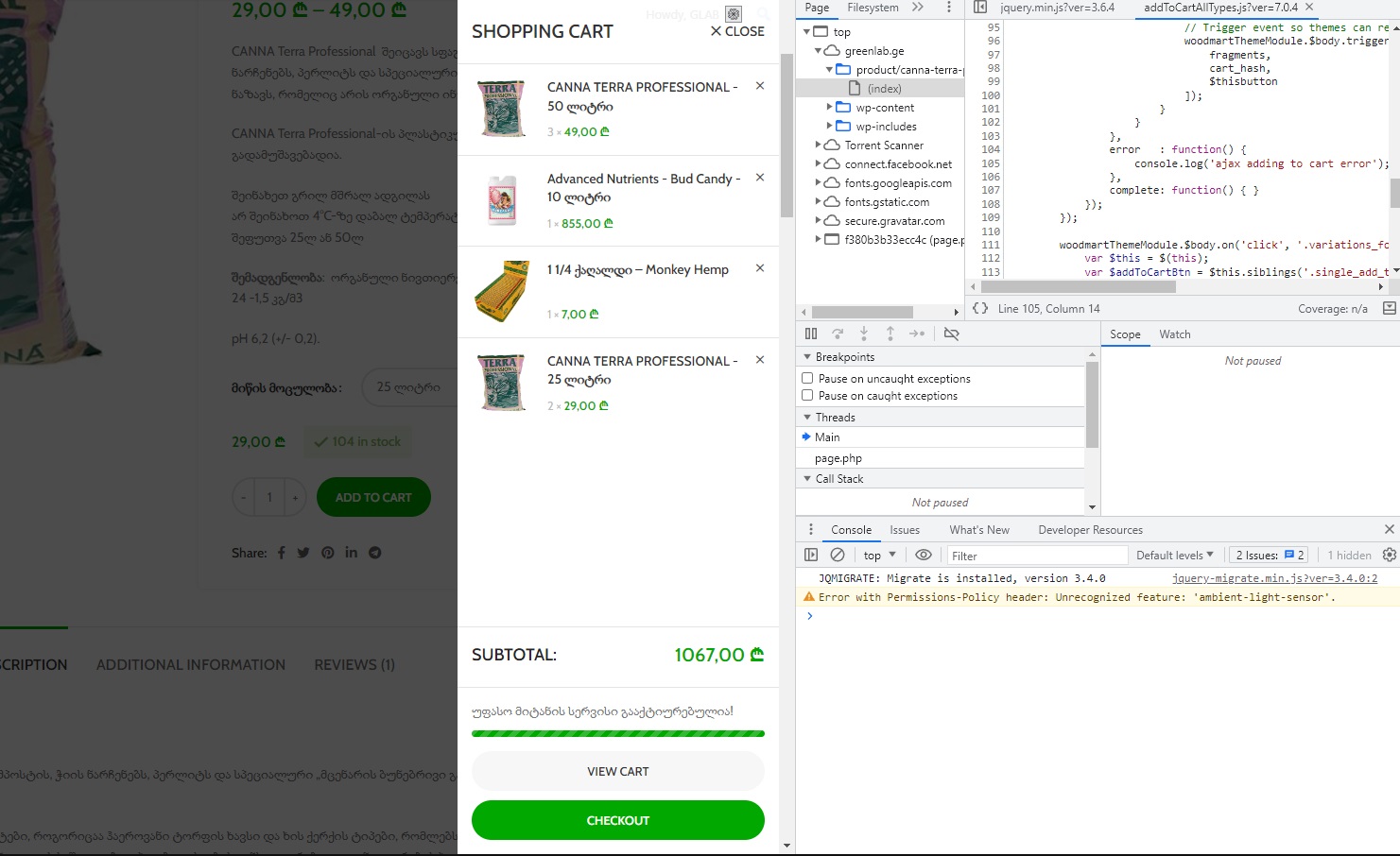Expand the wp-includes folder
Image resolution: width=1400 pixels, height=856 pixels.
(x=830, y=127)
